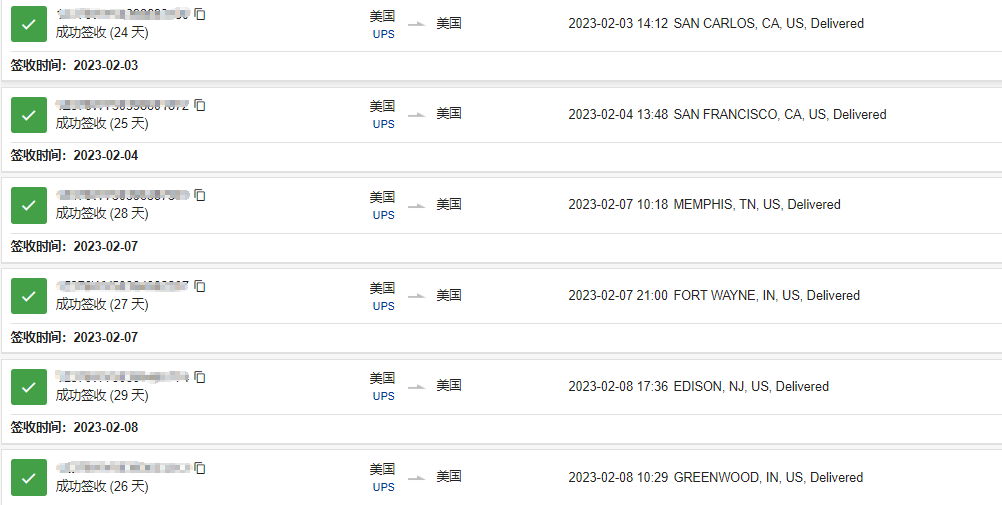The image size is (1002, 505).
Task: Copy tracking number of Greenwood shipment
Action: [x=200, y=468]
